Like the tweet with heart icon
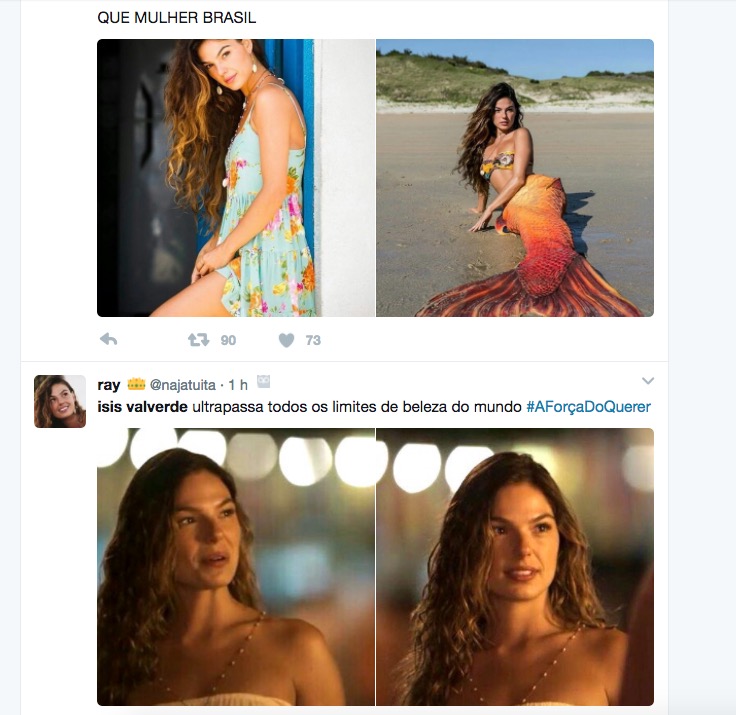736x715 pixels. click(287, 340)
